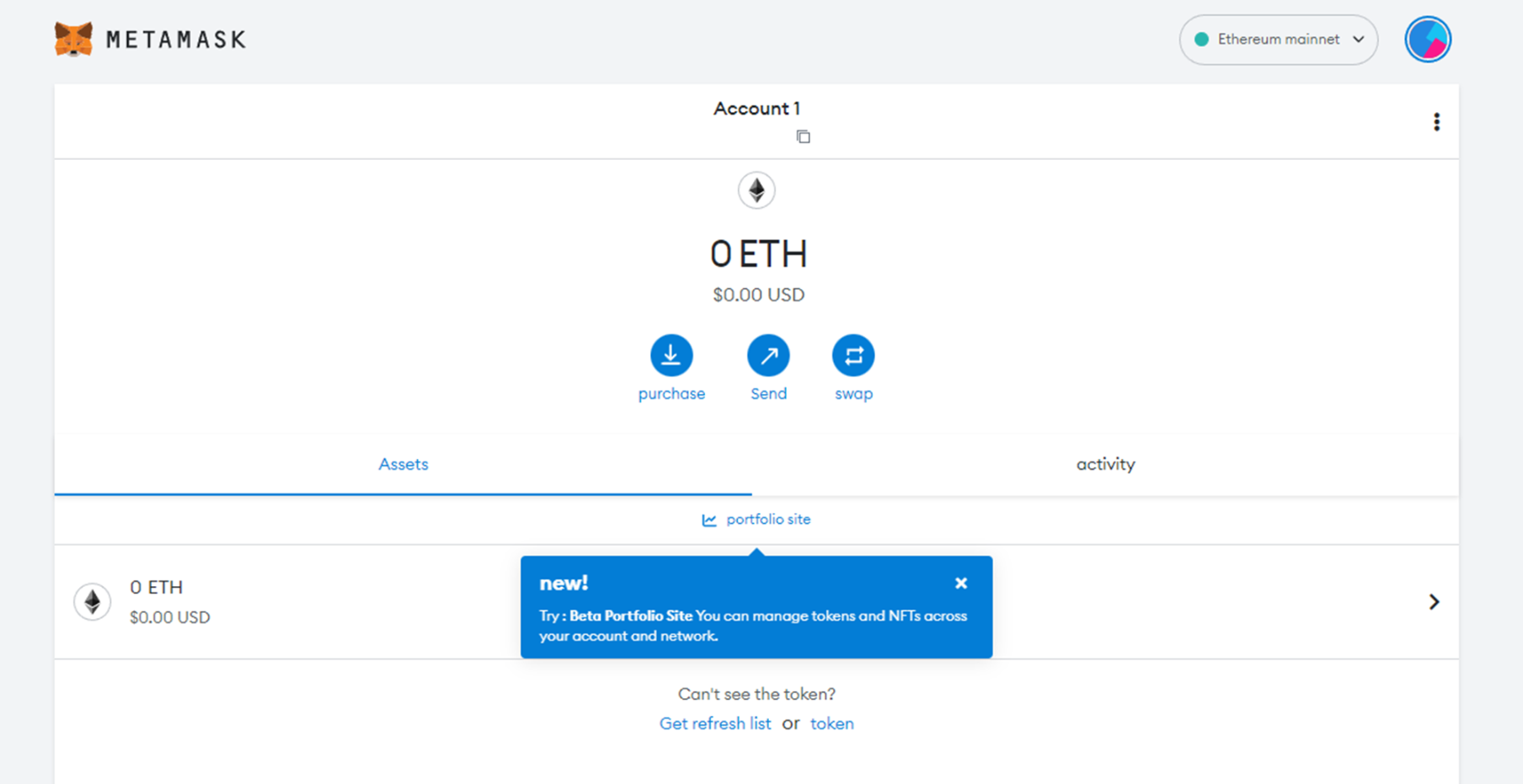Click the token link
This screenshot has width=1523, height=784.
[831, 723]
